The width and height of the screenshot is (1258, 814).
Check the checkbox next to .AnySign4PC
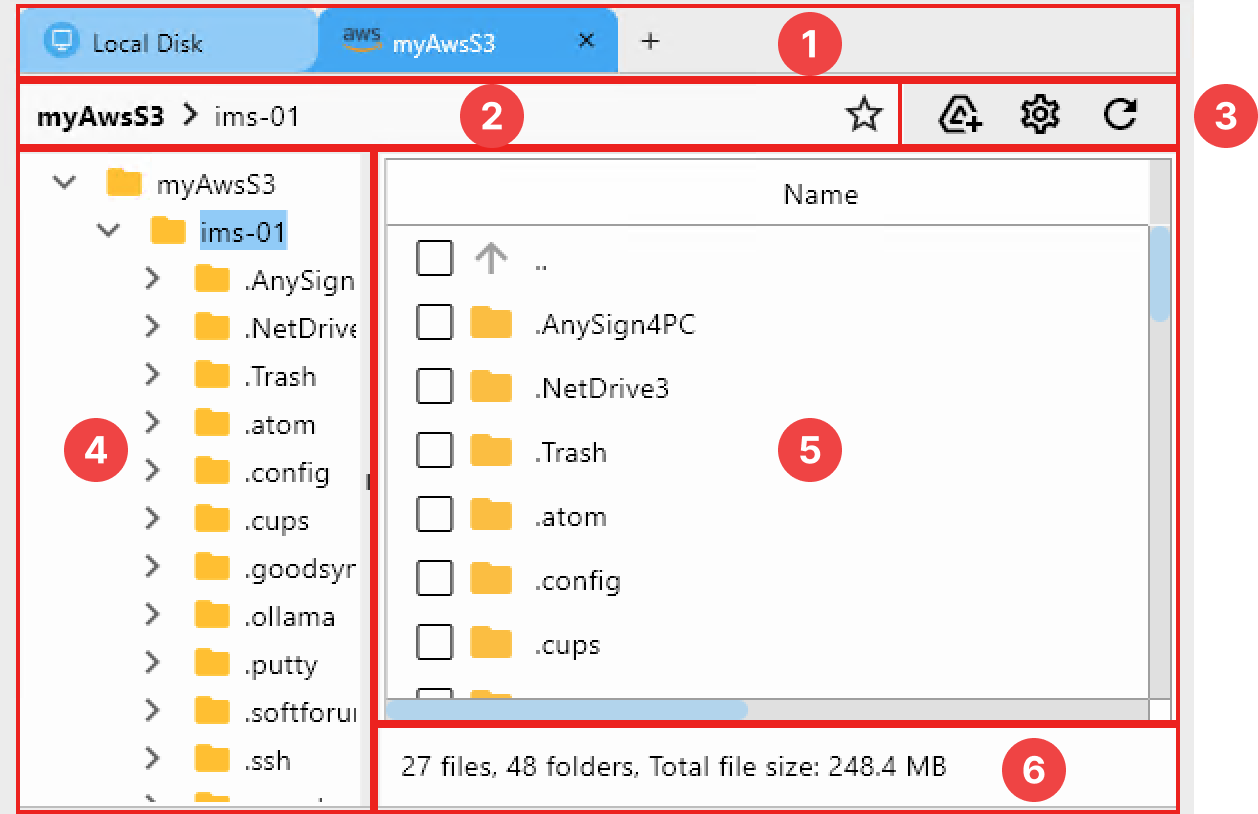pos(434,321)
